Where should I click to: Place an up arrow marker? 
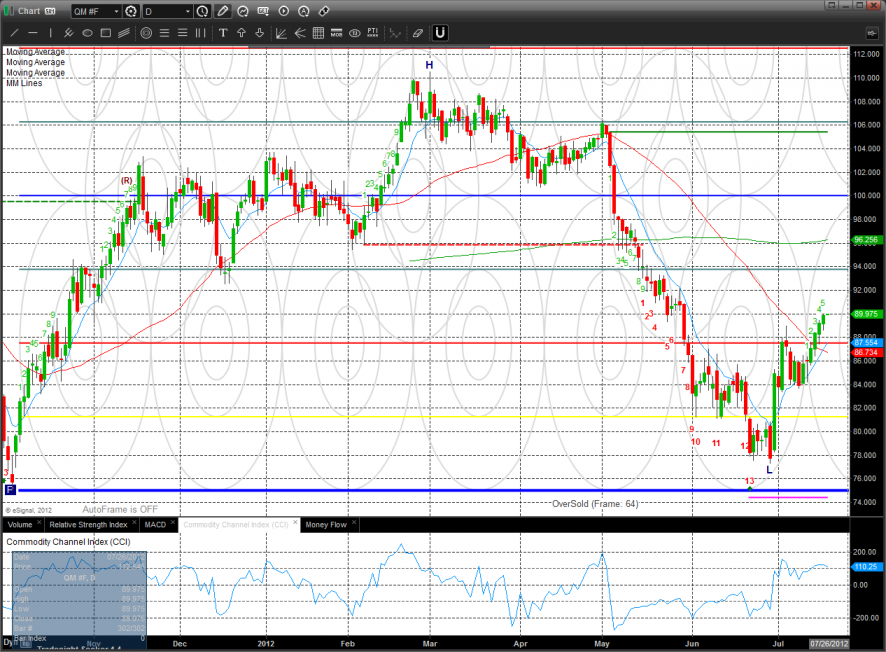click(242, 33)
